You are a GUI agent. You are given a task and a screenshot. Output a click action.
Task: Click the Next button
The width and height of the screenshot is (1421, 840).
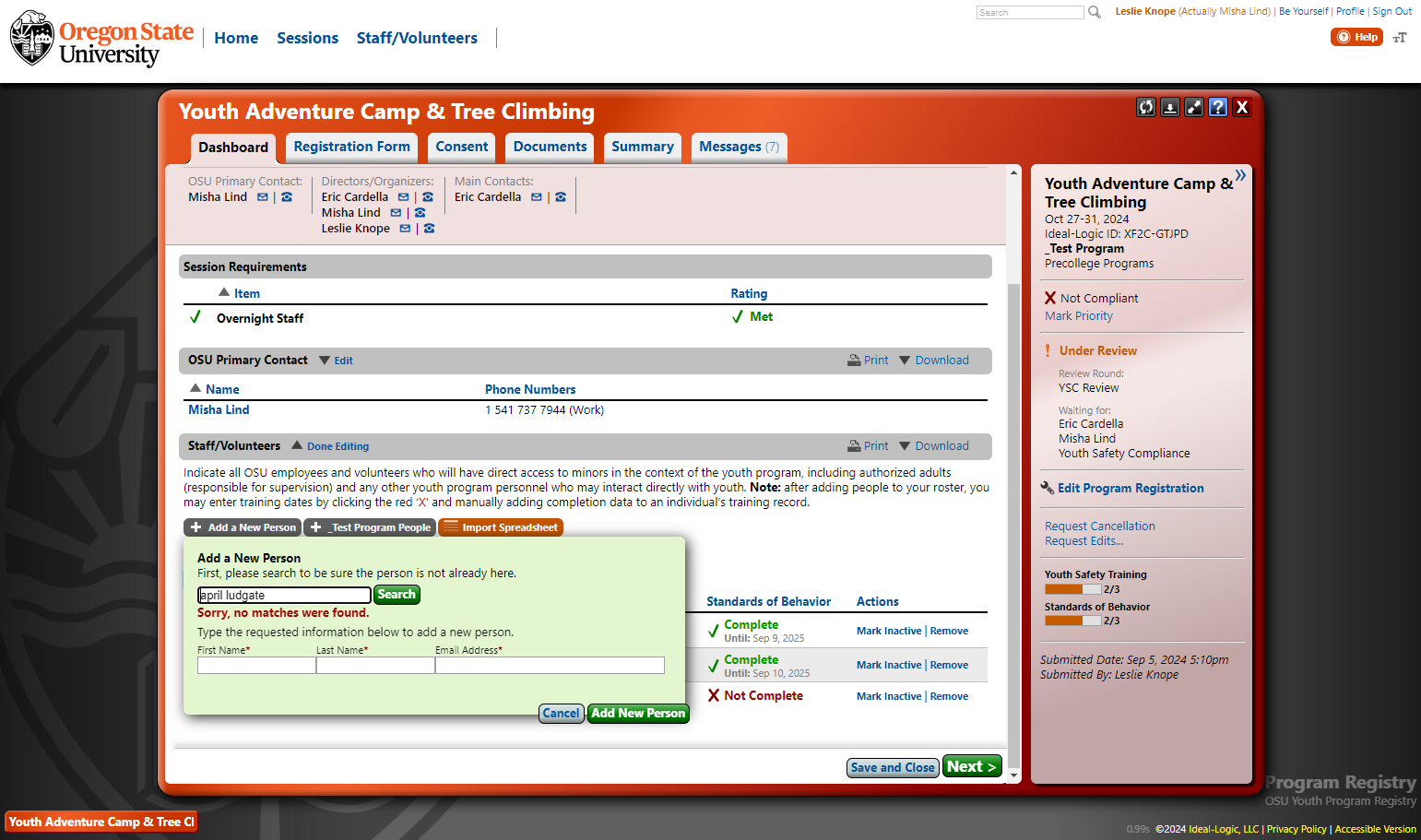pos(972,767)
